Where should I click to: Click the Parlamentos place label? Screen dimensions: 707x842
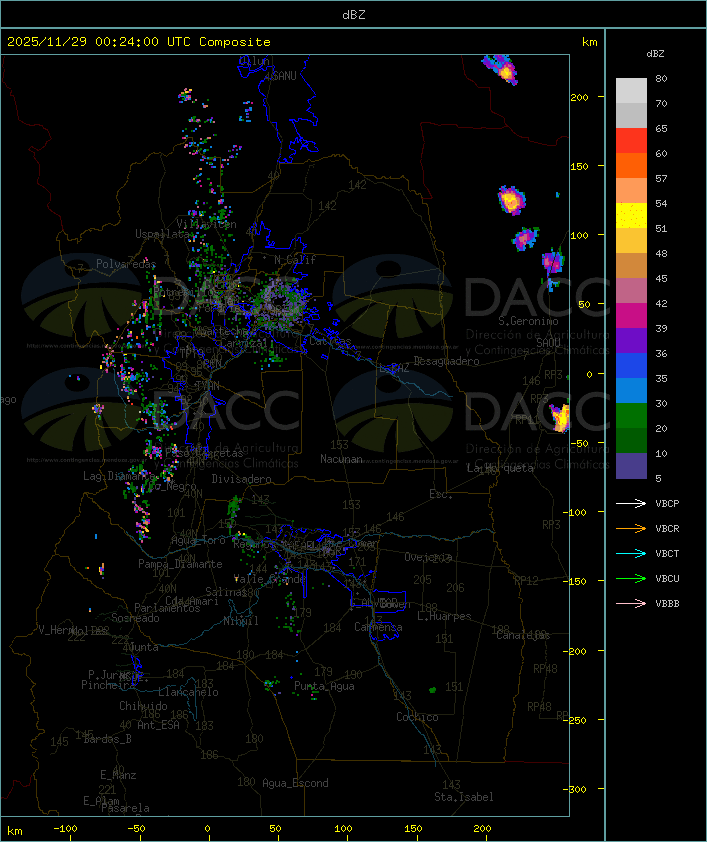167,608
